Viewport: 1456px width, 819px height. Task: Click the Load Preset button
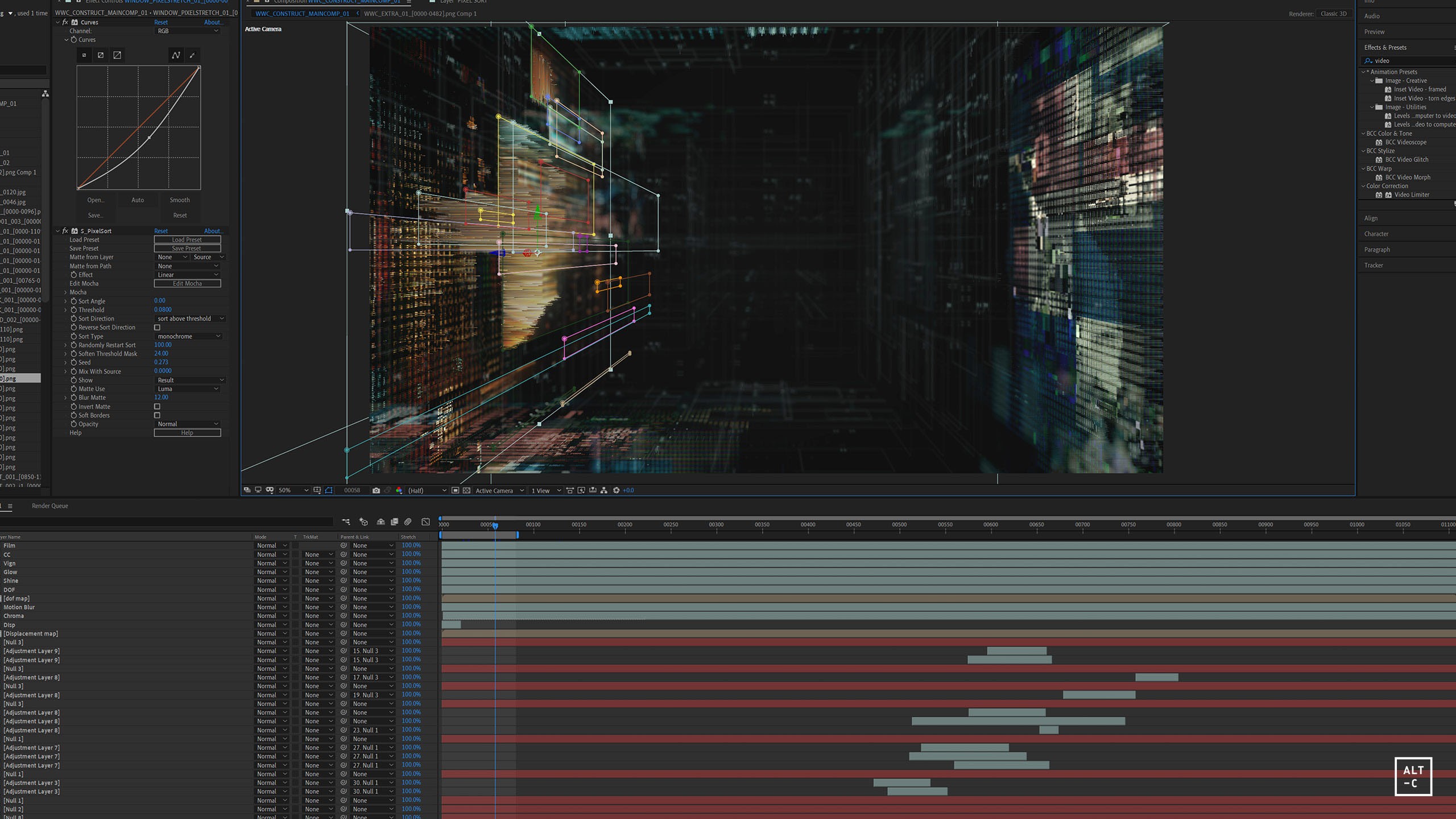coord(187,239)
